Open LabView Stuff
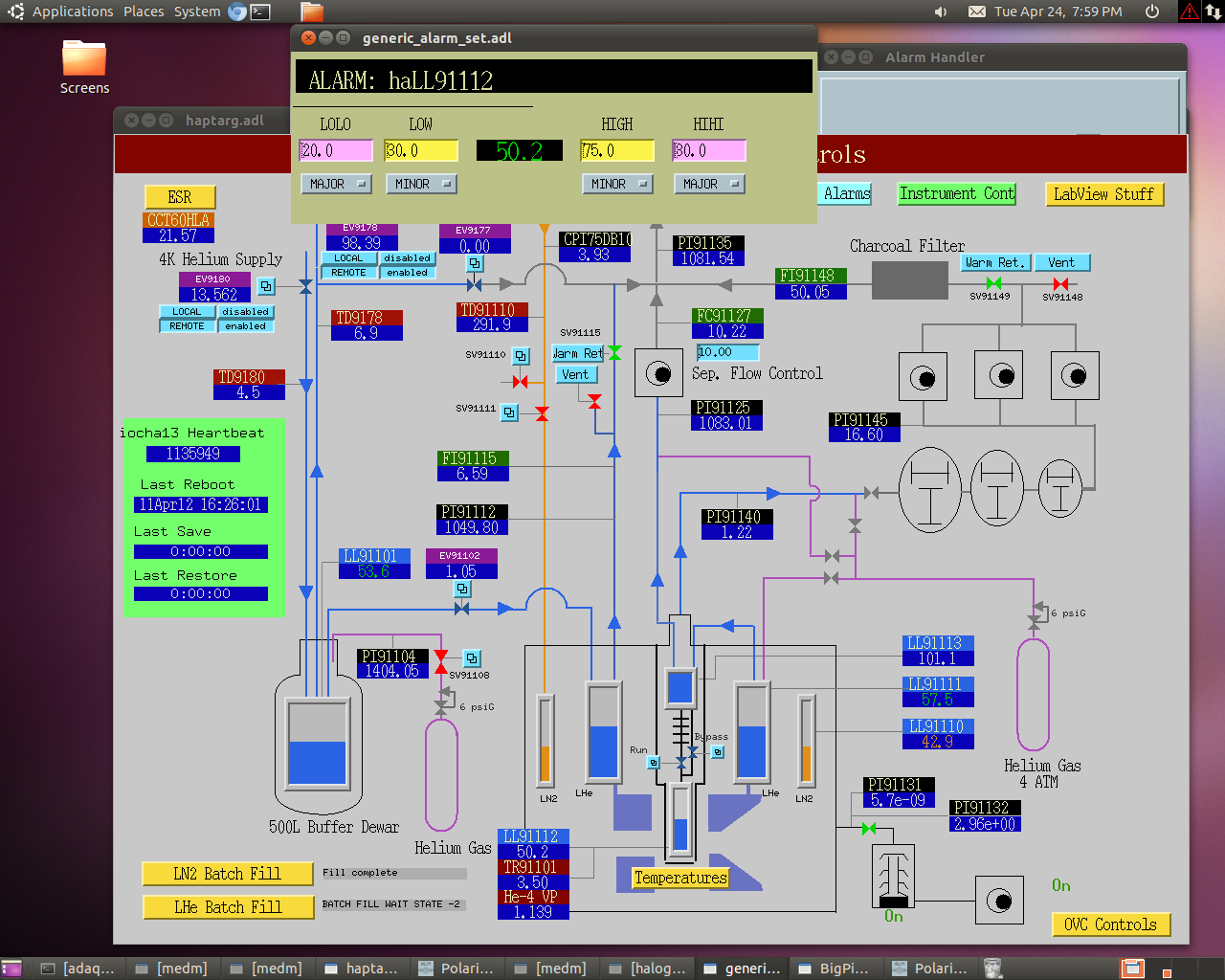 pos(1103,194)
